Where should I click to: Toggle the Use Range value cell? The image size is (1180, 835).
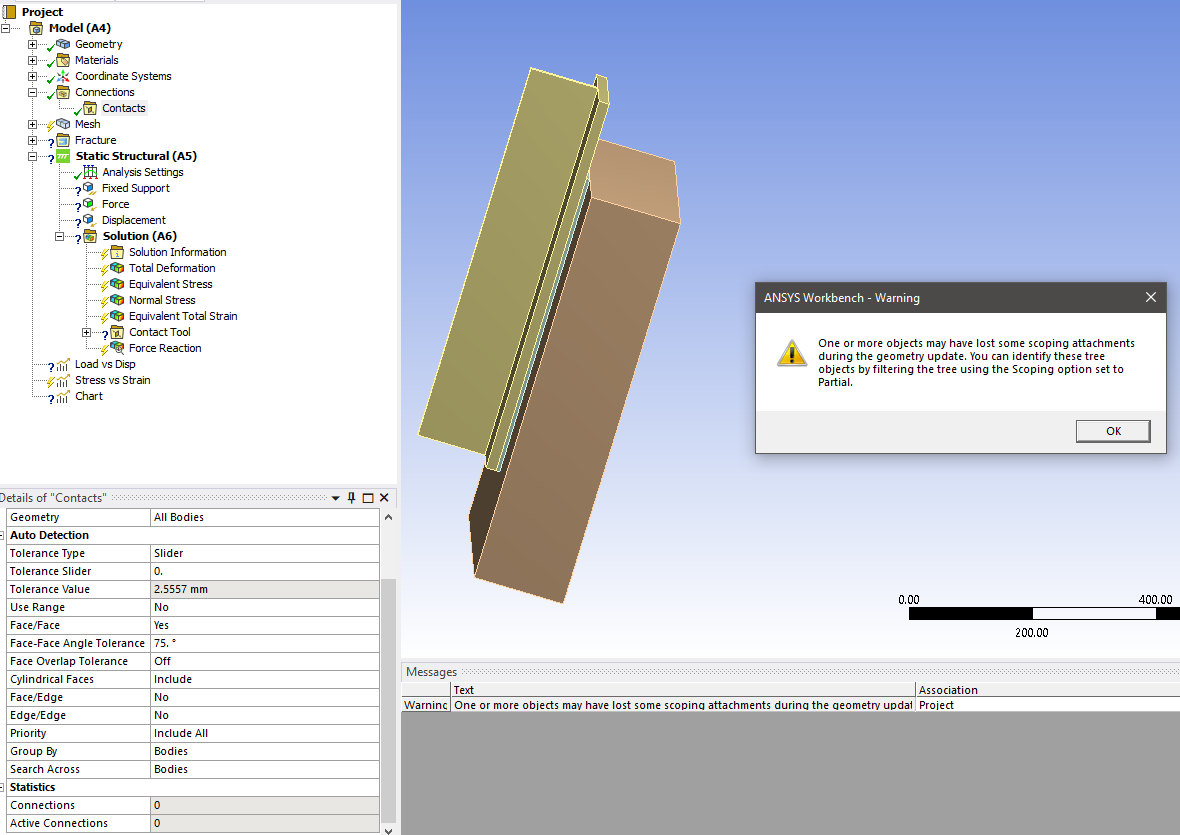(264, 607)
